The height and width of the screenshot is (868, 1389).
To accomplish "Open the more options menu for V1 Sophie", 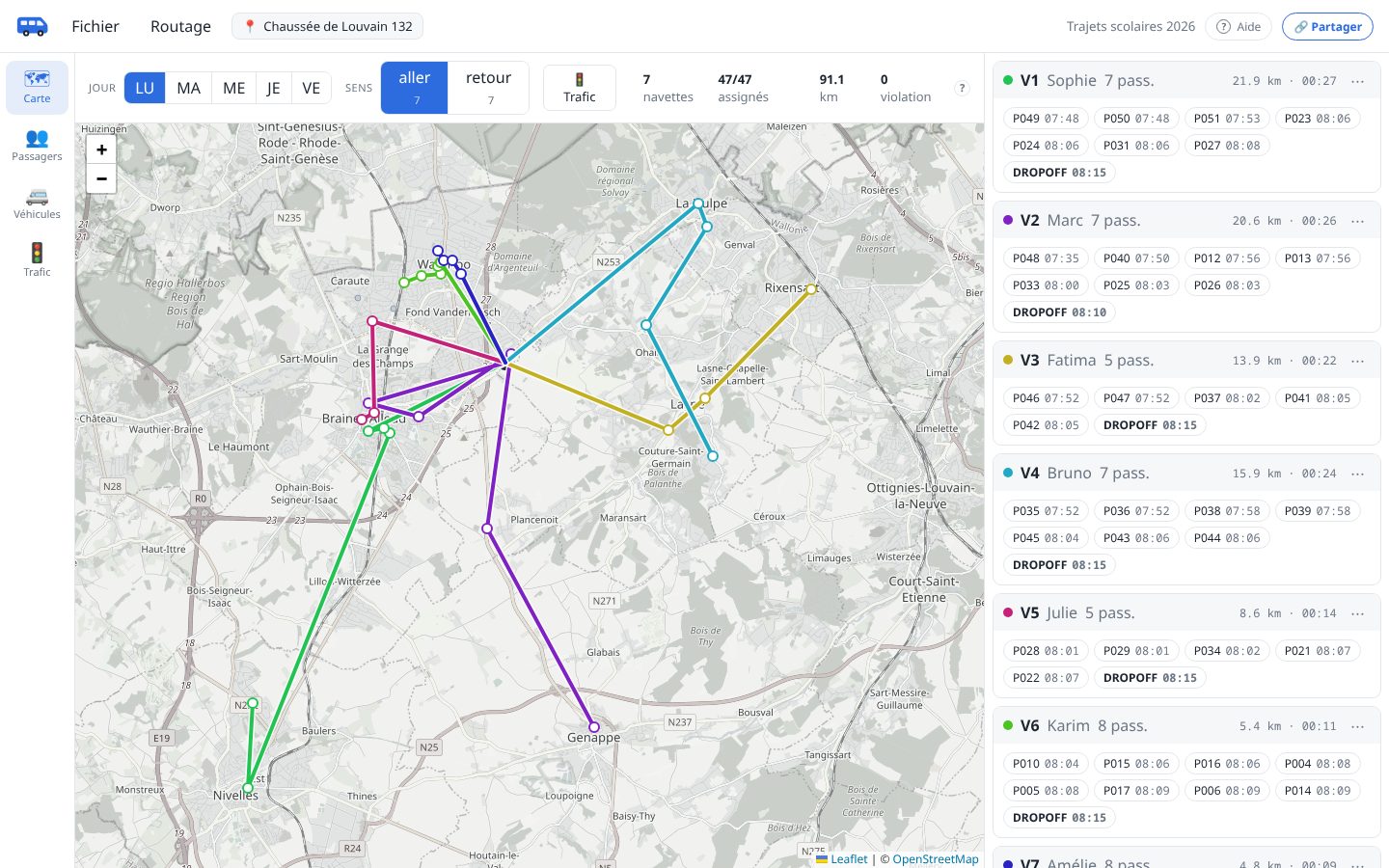I will point(1358,81).
